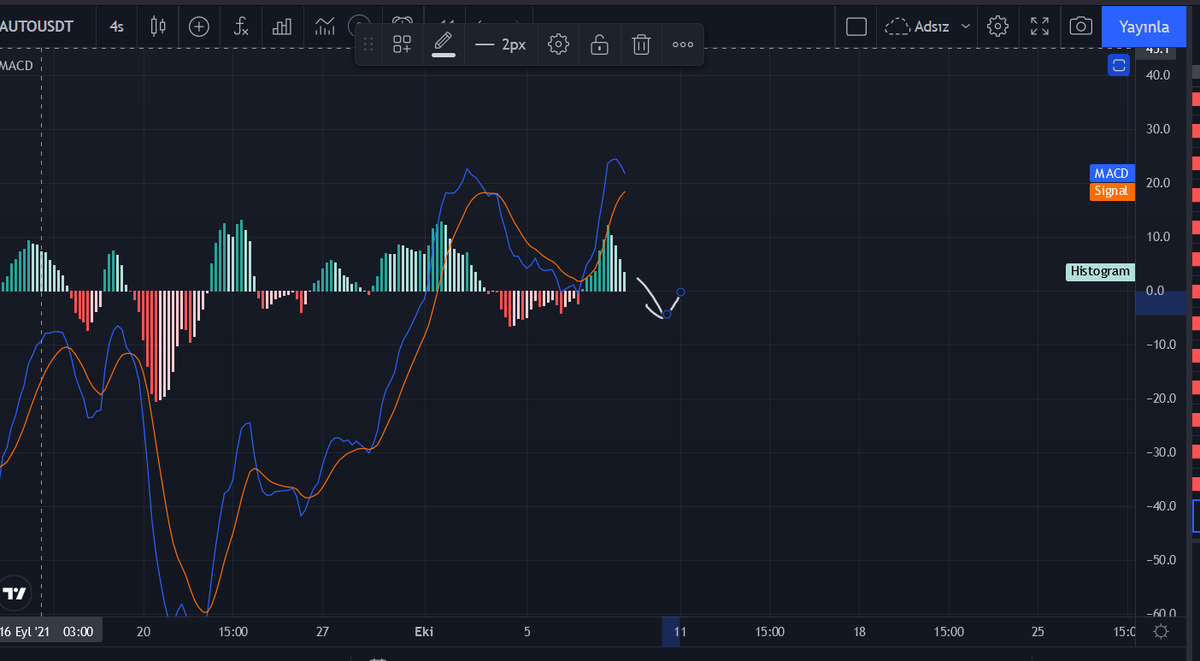
Task: Click the Eki month label on time axis
Action: (x=425, y=632)
